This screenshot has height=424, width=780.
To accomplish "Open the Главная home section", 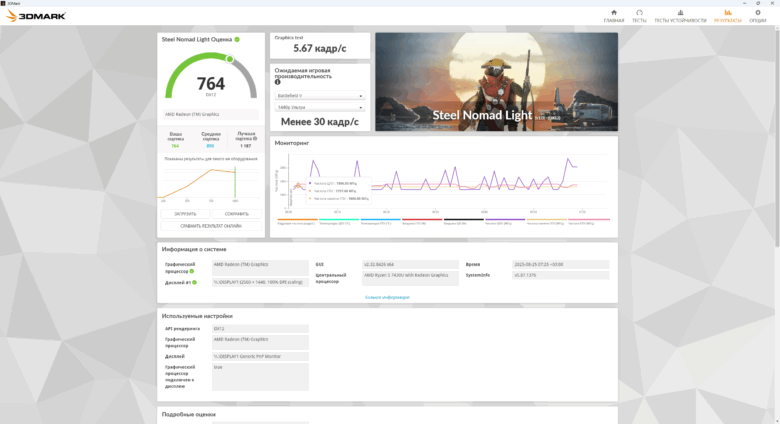I will tap(613, 16).
